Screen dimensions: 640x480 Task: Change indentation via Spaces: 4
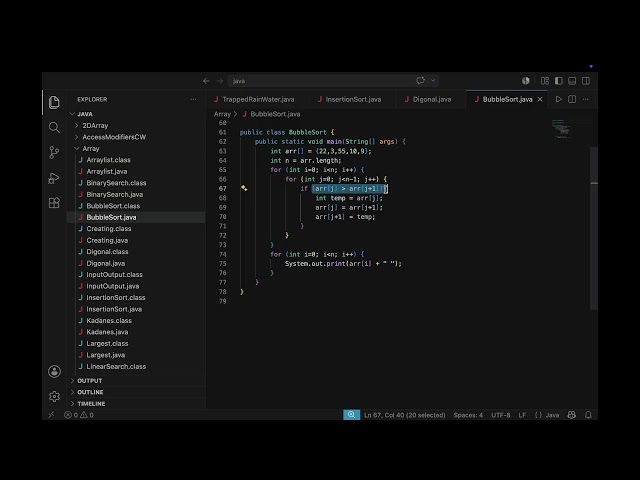[468, 415]
